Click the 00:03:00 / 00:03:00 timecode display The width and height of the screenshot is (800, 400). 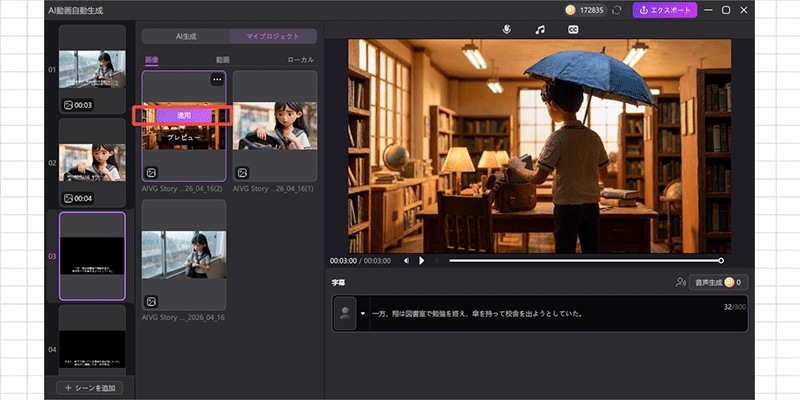click(x=360, y=261)
